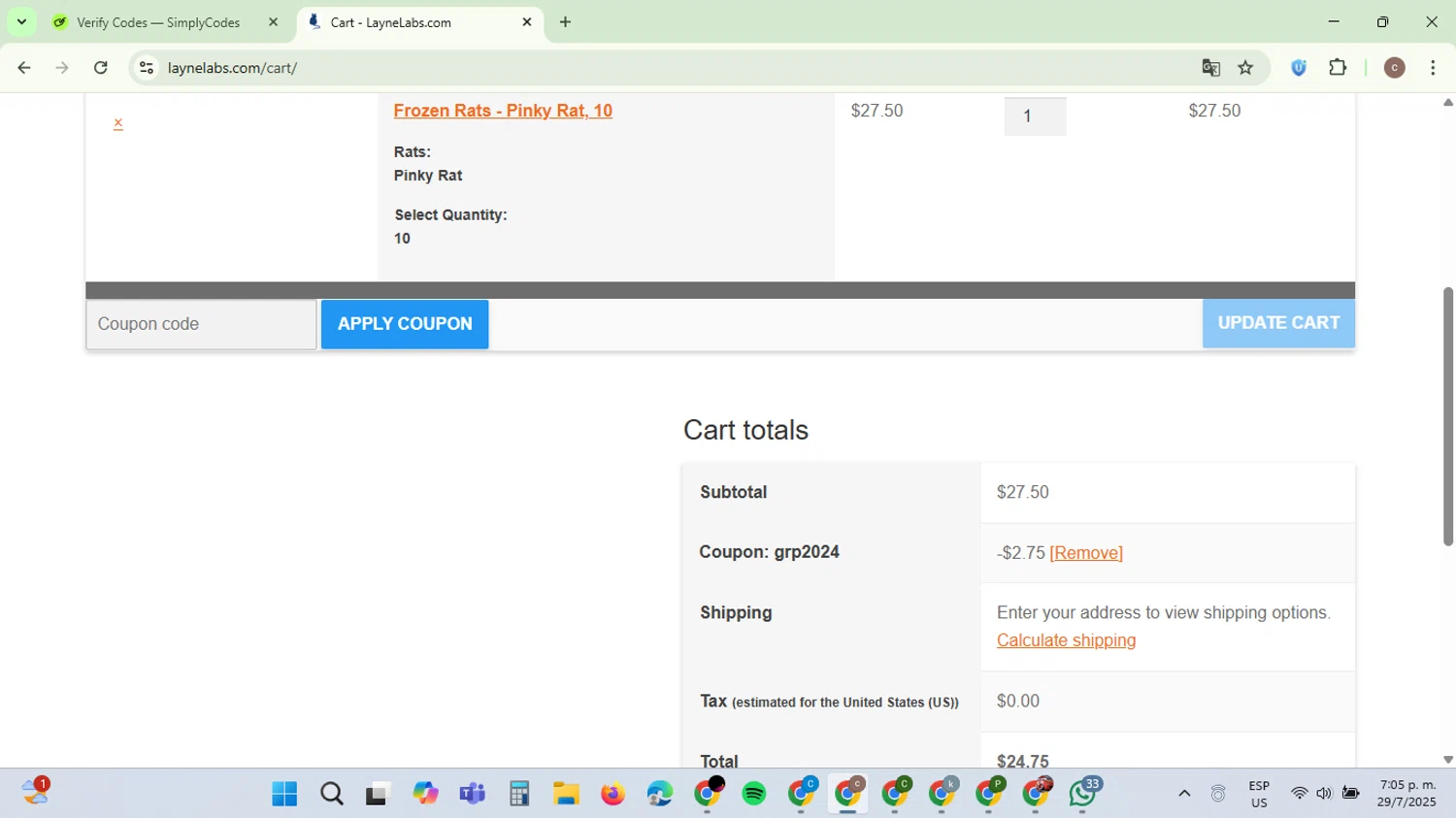Launch Firefox from taskbar
The image size is (1456, 818).
[x=612, y=794]
